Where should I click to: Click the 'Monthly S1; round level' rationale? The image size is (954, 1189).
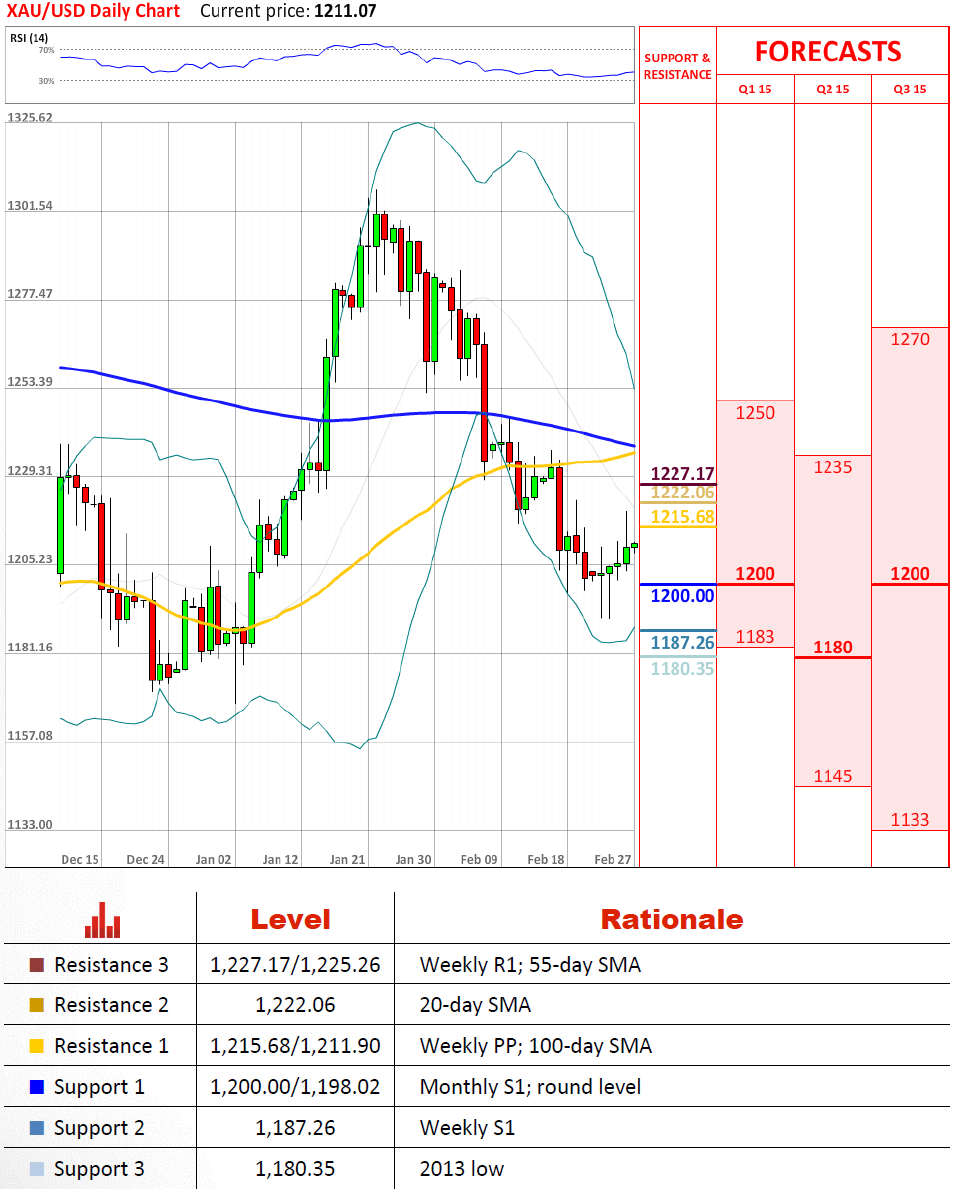point(530,1087)
